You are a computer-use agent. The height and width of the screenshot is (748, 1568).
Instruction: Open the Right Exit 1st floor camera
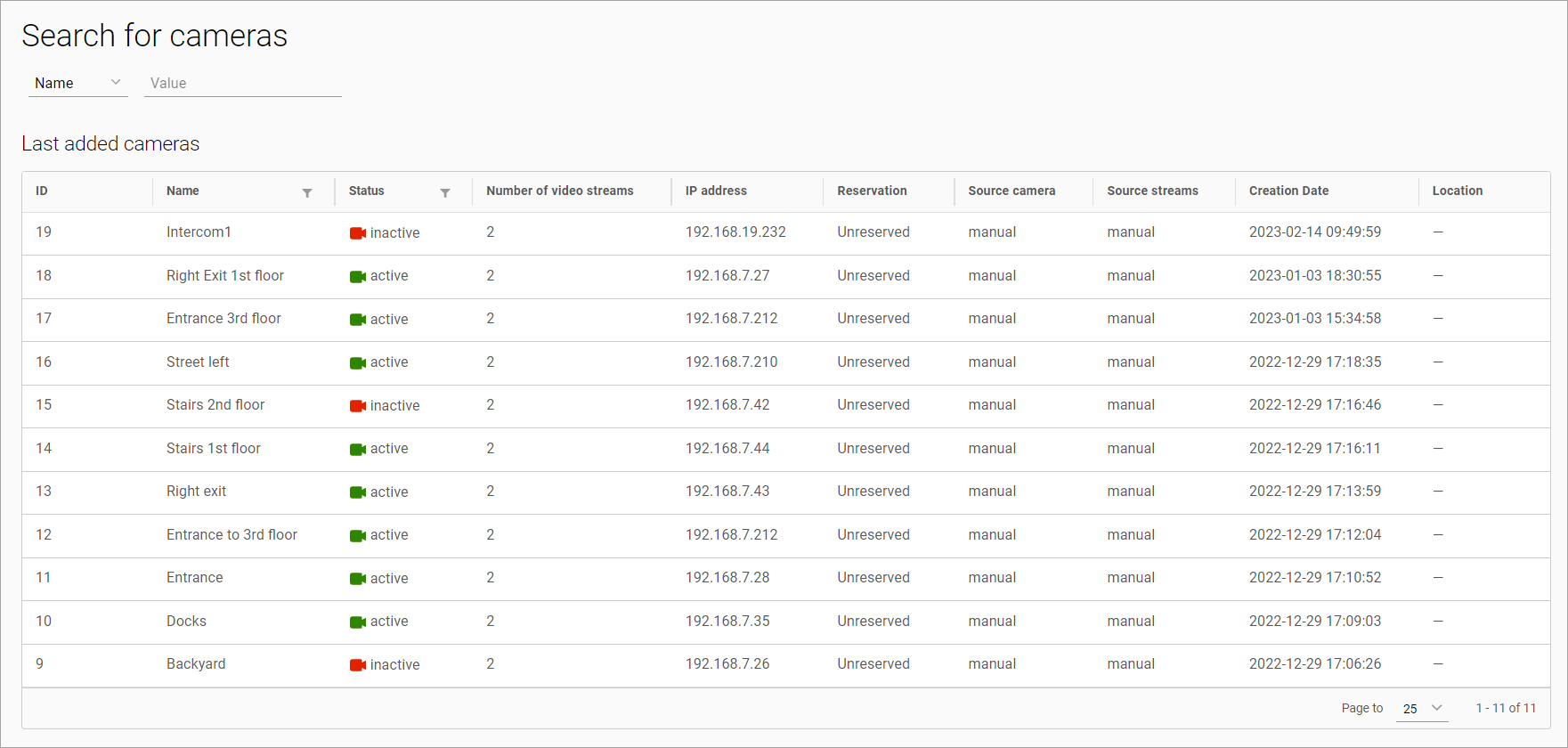tap(225, 276)
